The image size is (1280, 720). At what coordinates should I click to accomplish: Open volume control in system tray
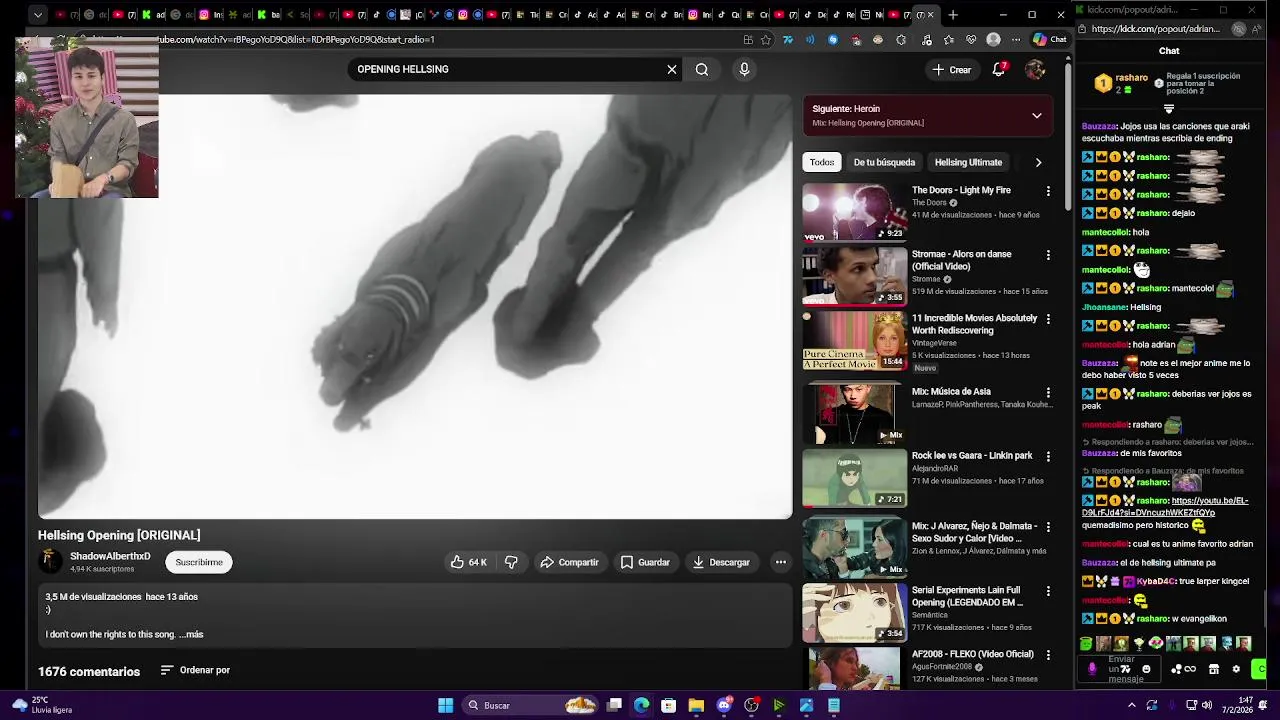pyautogui.click(x=1207, y=705)
